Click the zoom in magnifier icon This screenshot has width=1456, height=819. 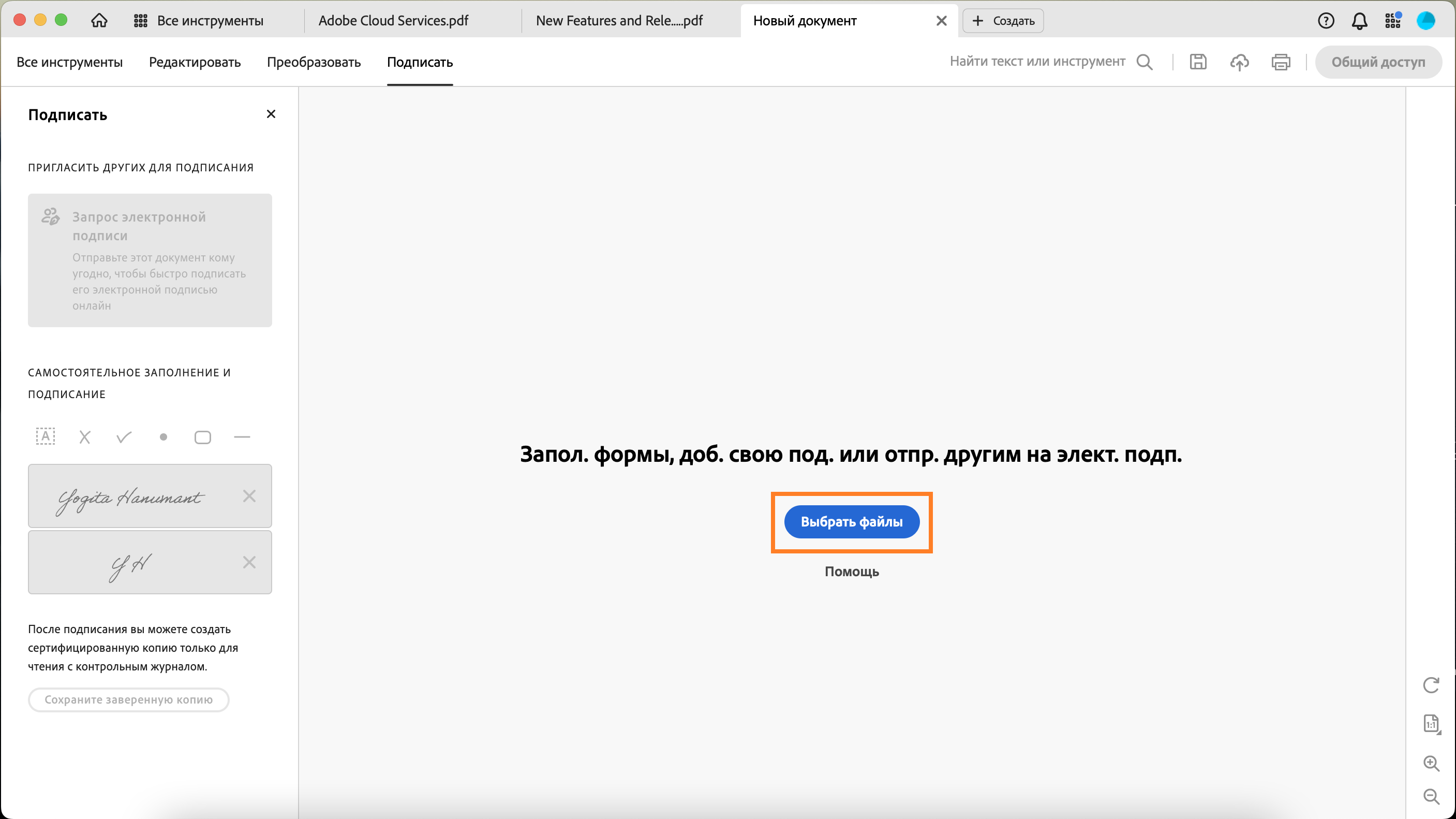tap(1431, 763)
